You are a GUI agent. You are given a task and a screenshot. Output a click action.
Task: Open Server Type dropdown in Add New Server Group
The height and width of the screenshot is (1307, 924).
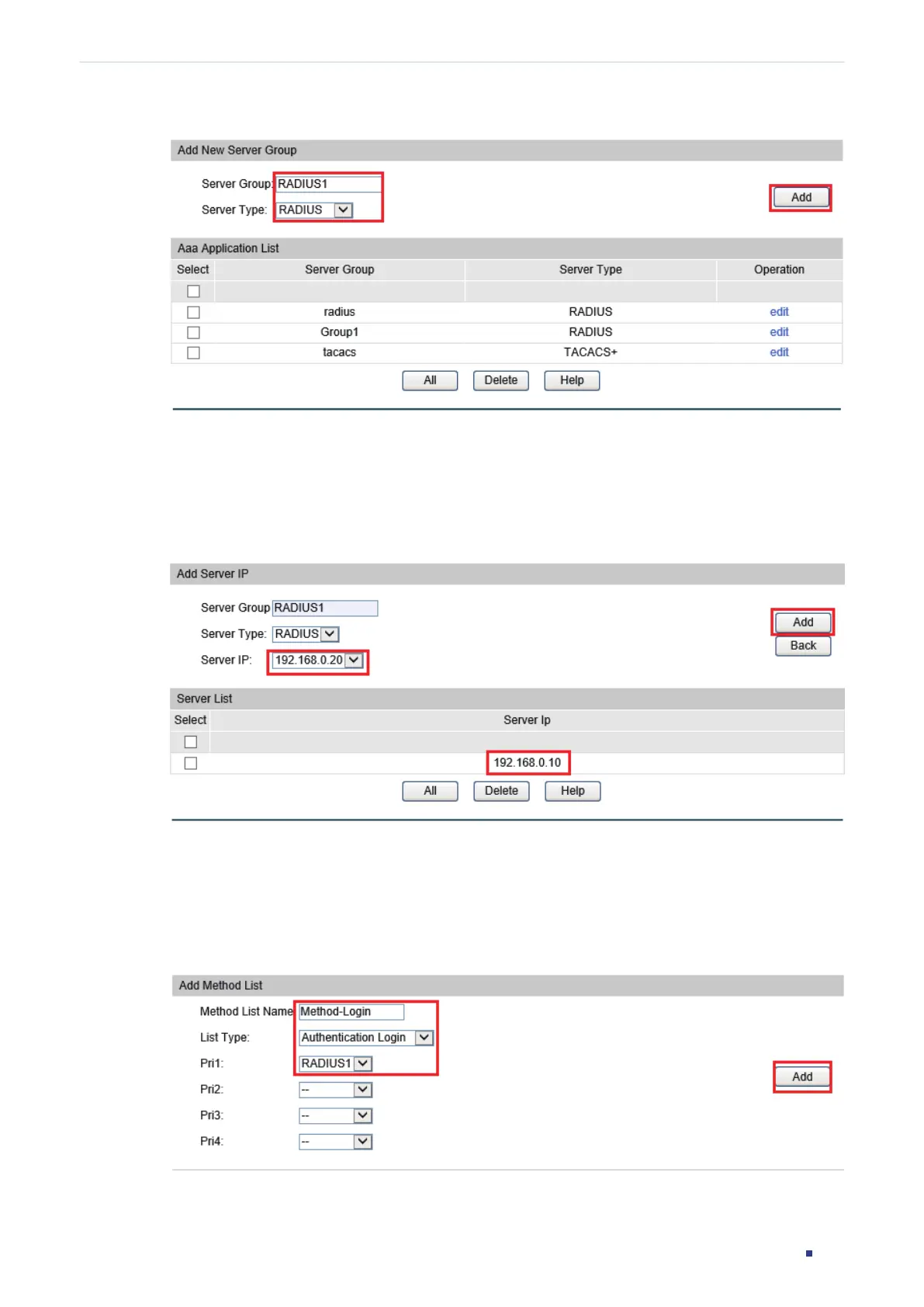coord(315,210)
